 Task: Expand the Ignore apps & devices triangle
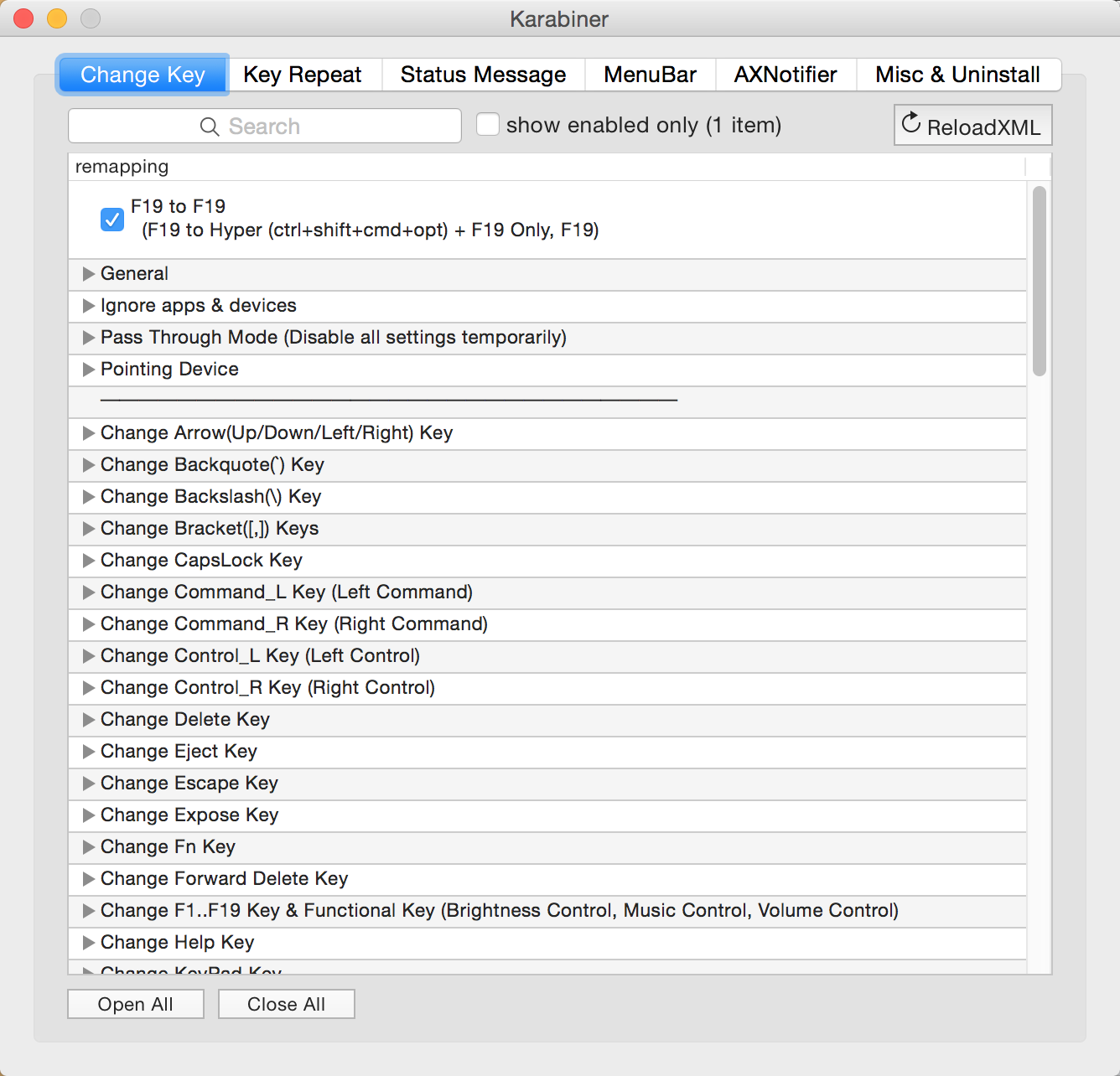point(88,306)
